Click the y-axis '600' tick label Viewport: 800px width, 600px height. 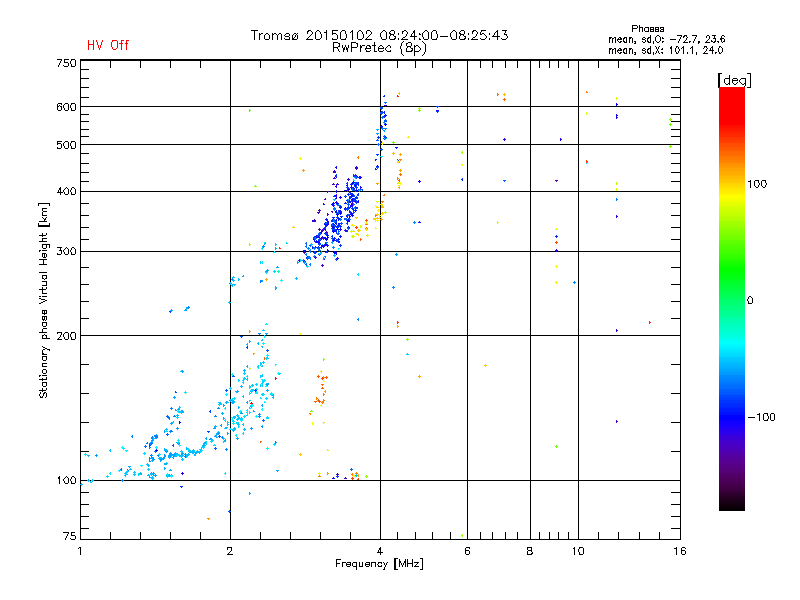[x=66, y=107]
